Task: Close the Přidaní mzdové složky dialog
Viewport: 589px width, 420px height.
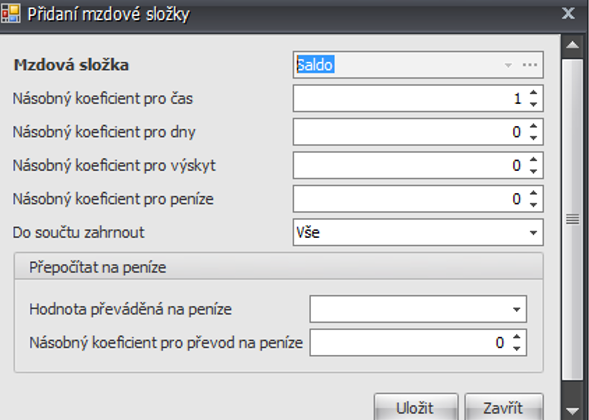Action: pyautogui.click(x=568, y=14)
